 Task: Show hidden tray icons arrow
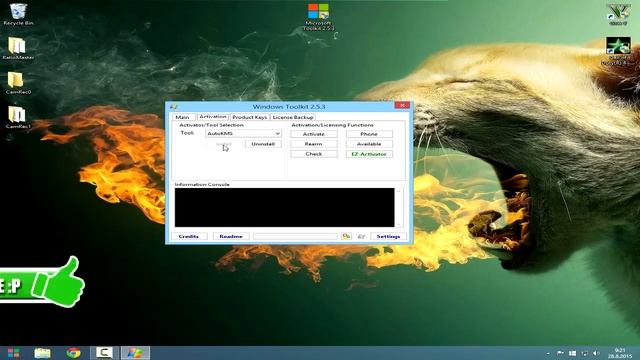point(548,353)
